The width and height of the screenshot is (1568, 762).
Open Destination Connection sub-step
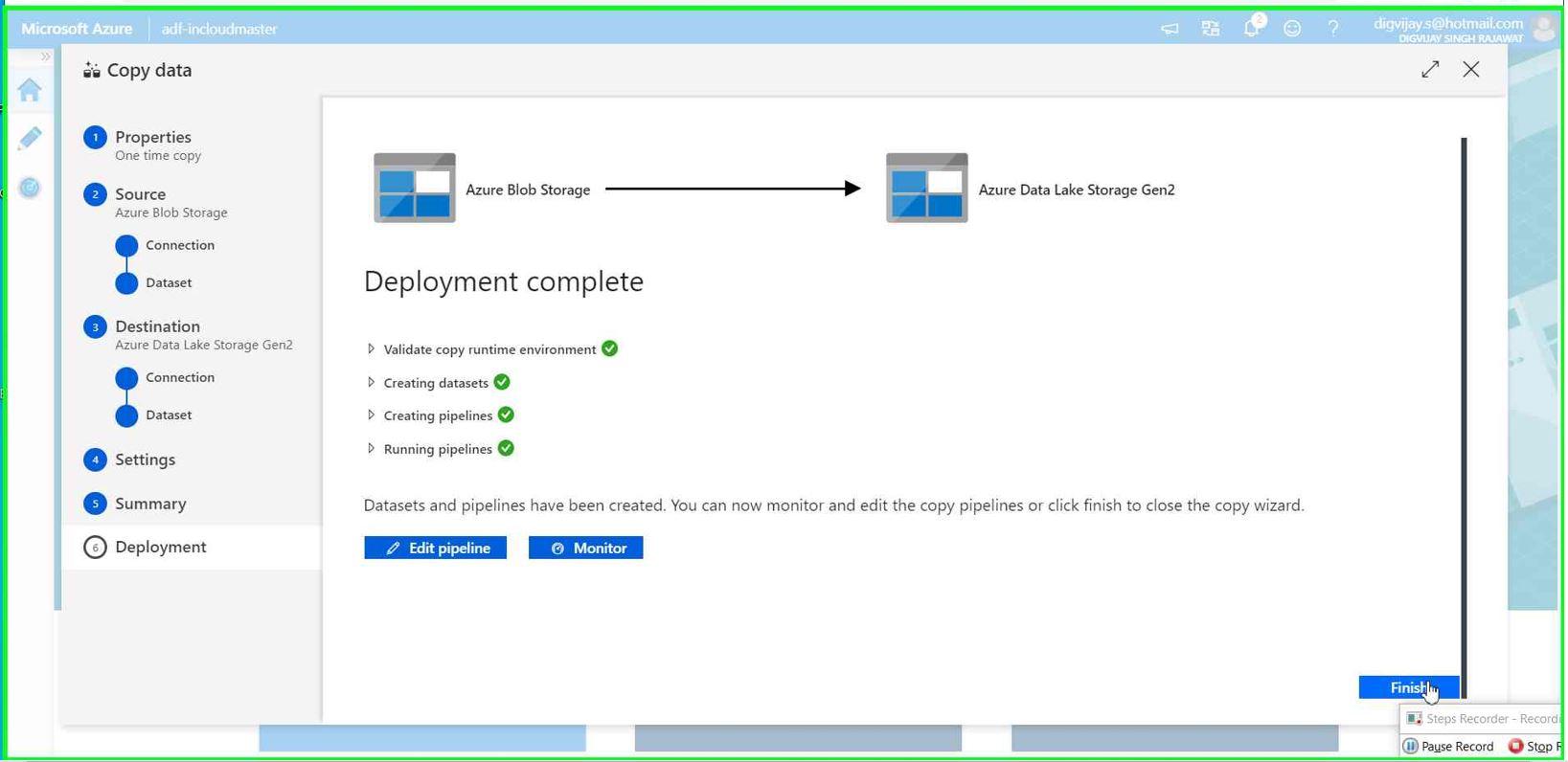179,378
